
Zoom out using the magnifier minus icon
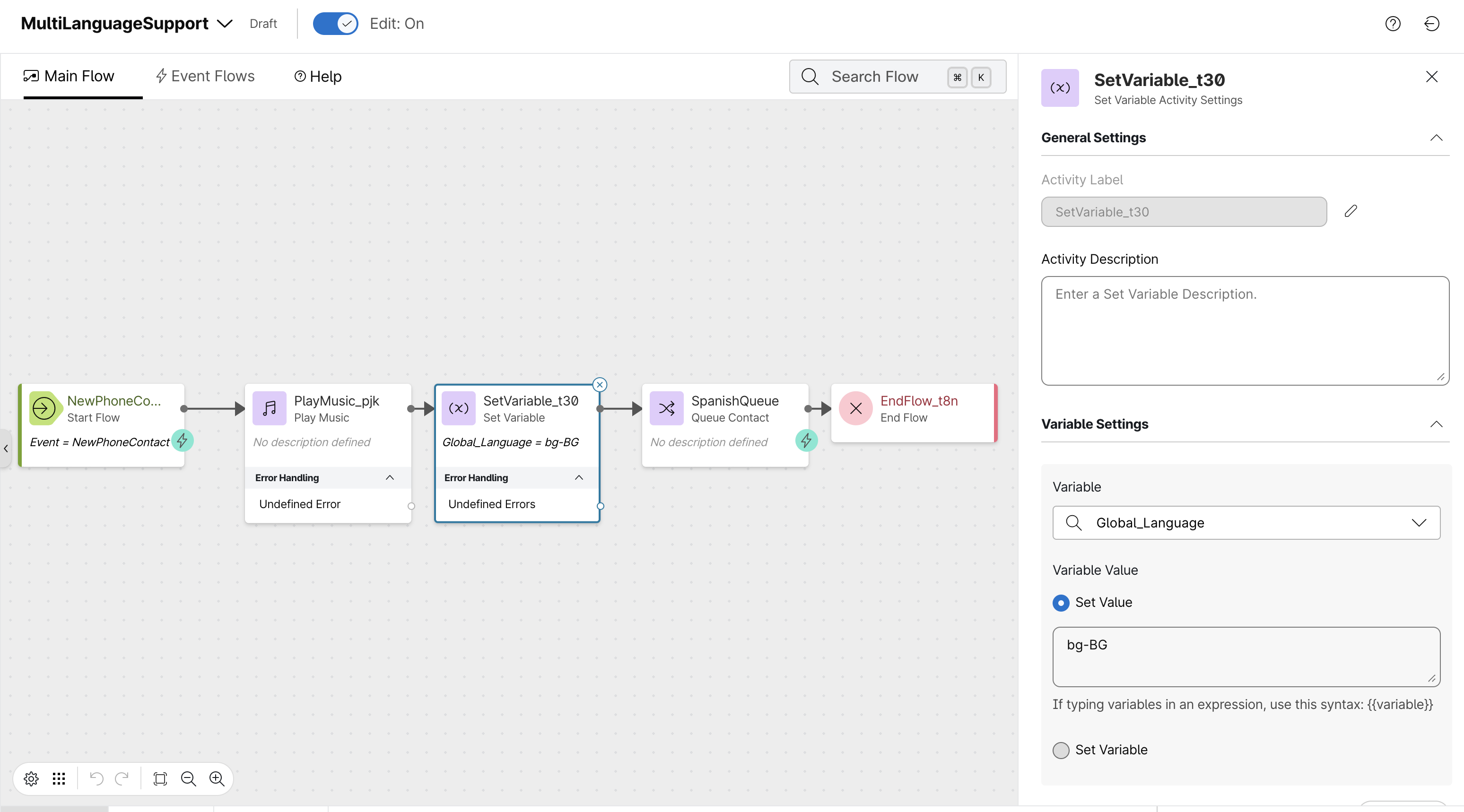[188, 778]
